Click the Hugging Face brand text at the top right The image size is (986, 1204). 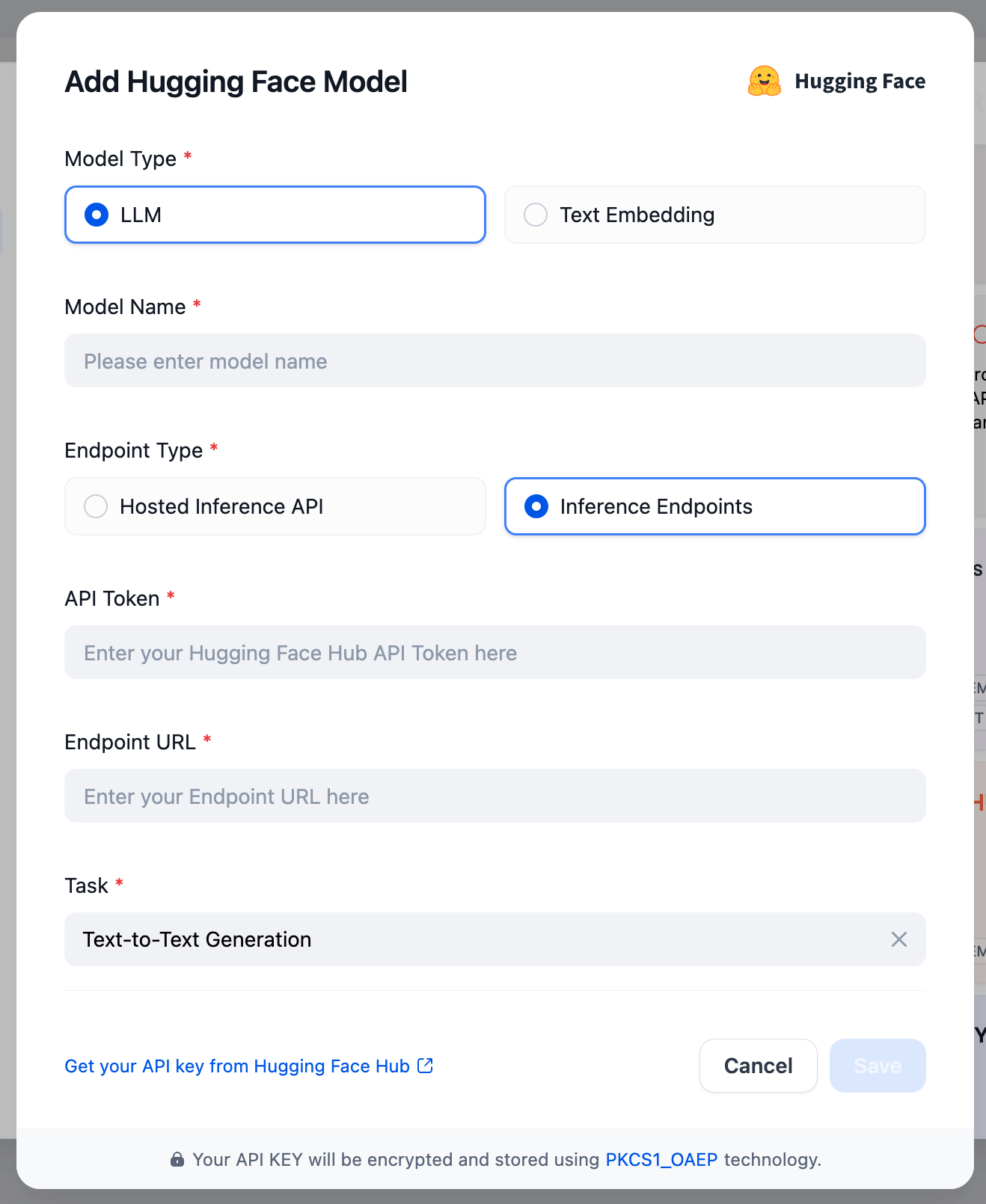click(x=860, y=81)
